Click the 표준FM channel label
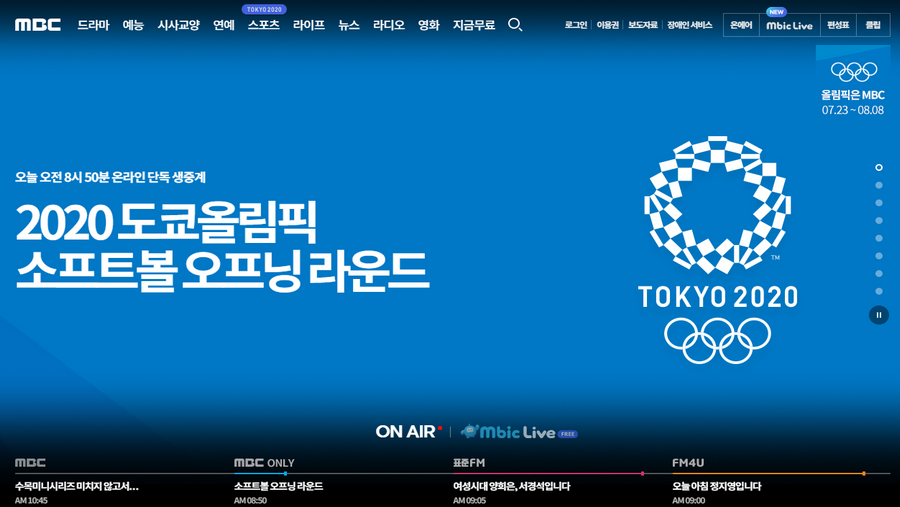The image size is (900, 507). click(x=469, y=463)
